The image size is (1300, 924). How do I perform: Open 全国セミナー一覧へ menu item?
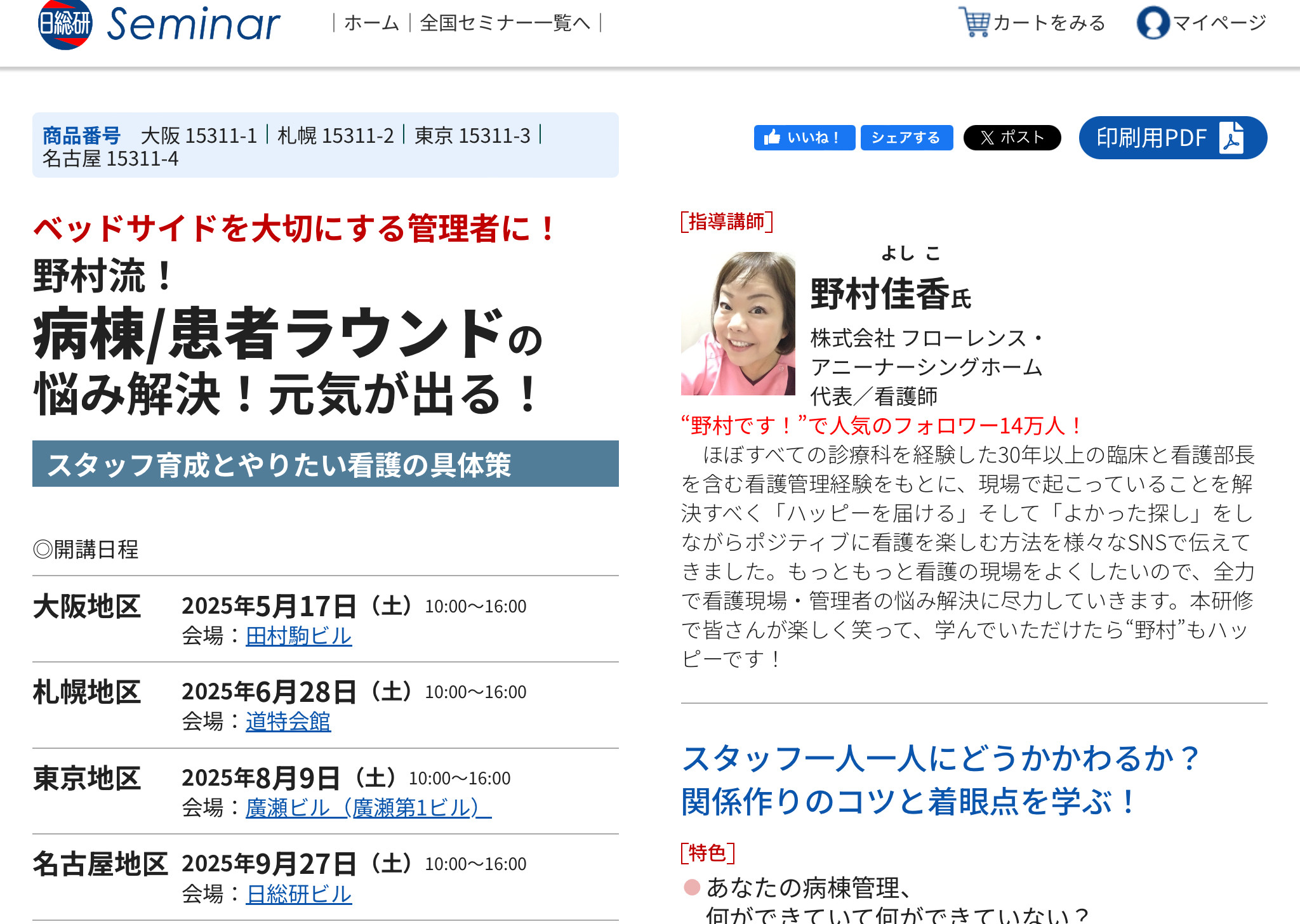tap(505, 23)
